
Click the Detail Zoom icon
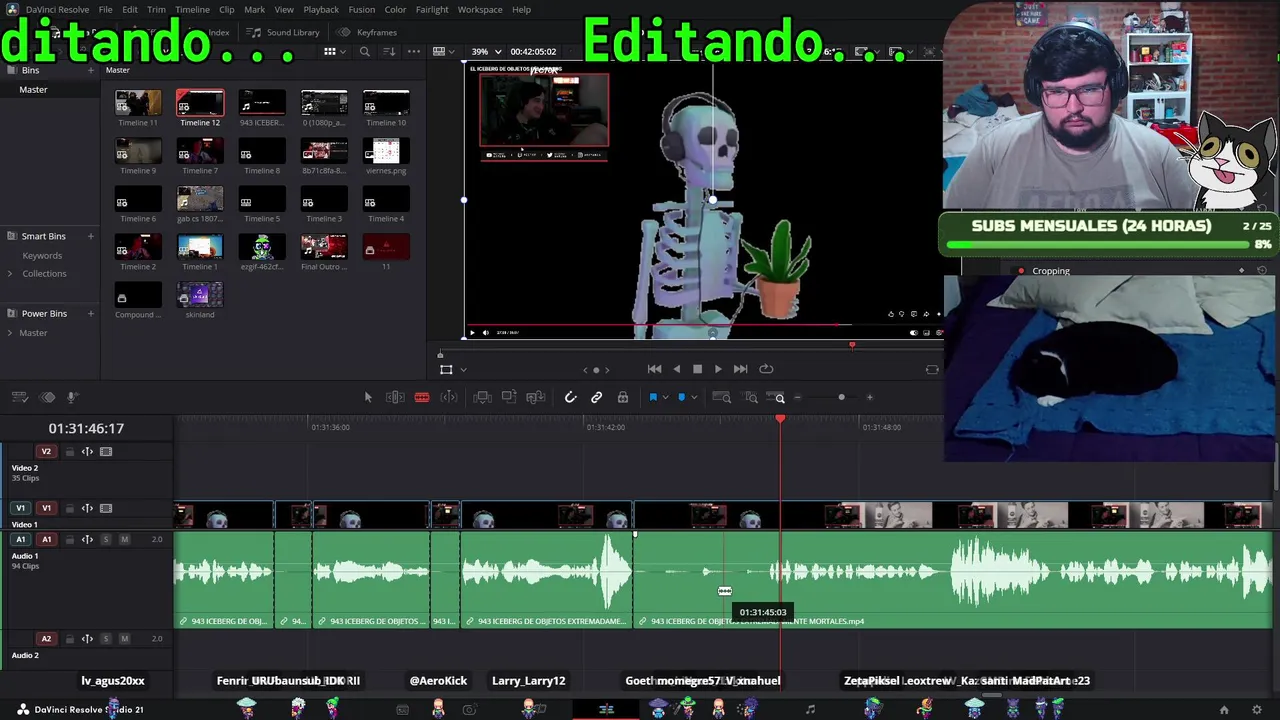point(750,398)
